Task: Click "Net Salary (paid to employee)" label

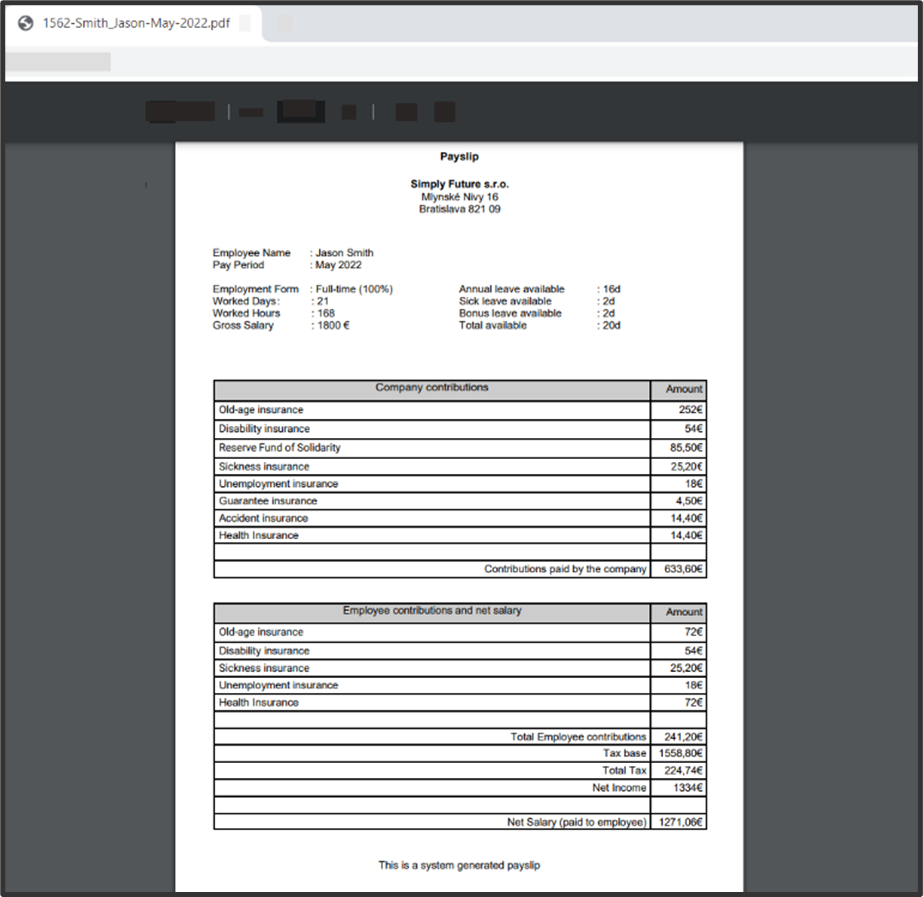Action: click(x=577, y=822)
